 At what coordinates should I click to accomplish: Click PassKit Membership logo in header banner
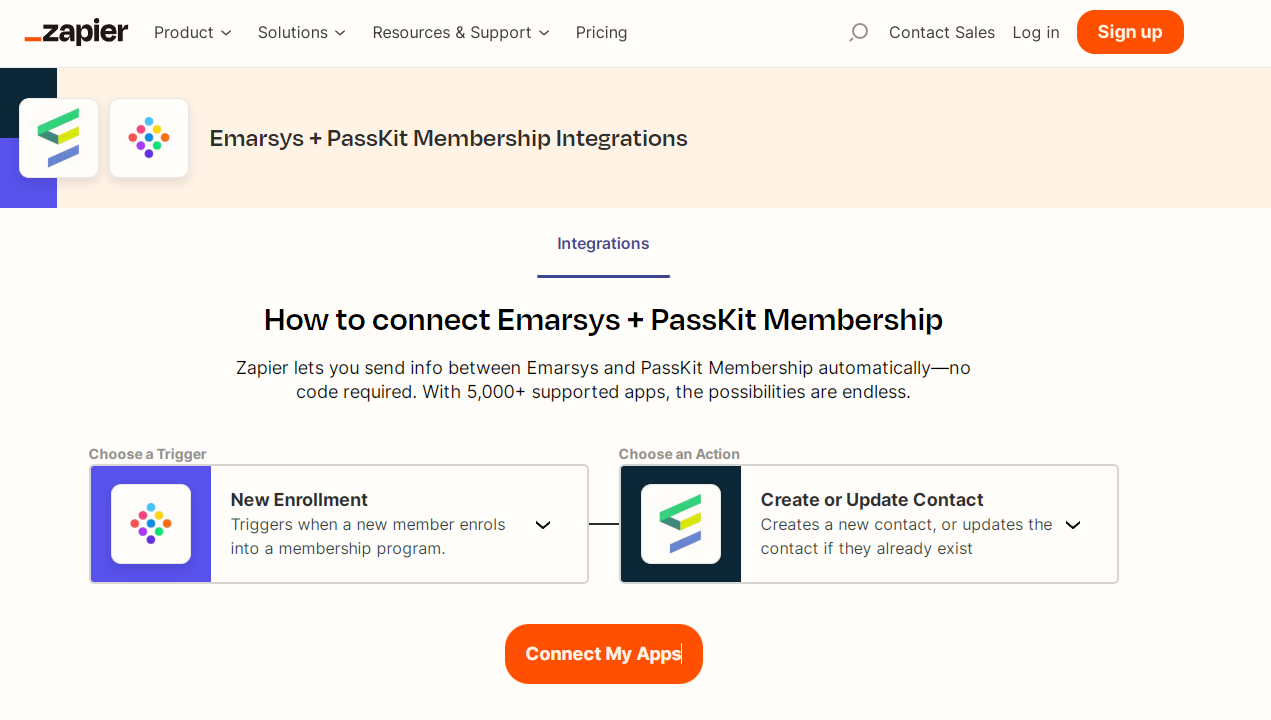click(x=149, y=138)
